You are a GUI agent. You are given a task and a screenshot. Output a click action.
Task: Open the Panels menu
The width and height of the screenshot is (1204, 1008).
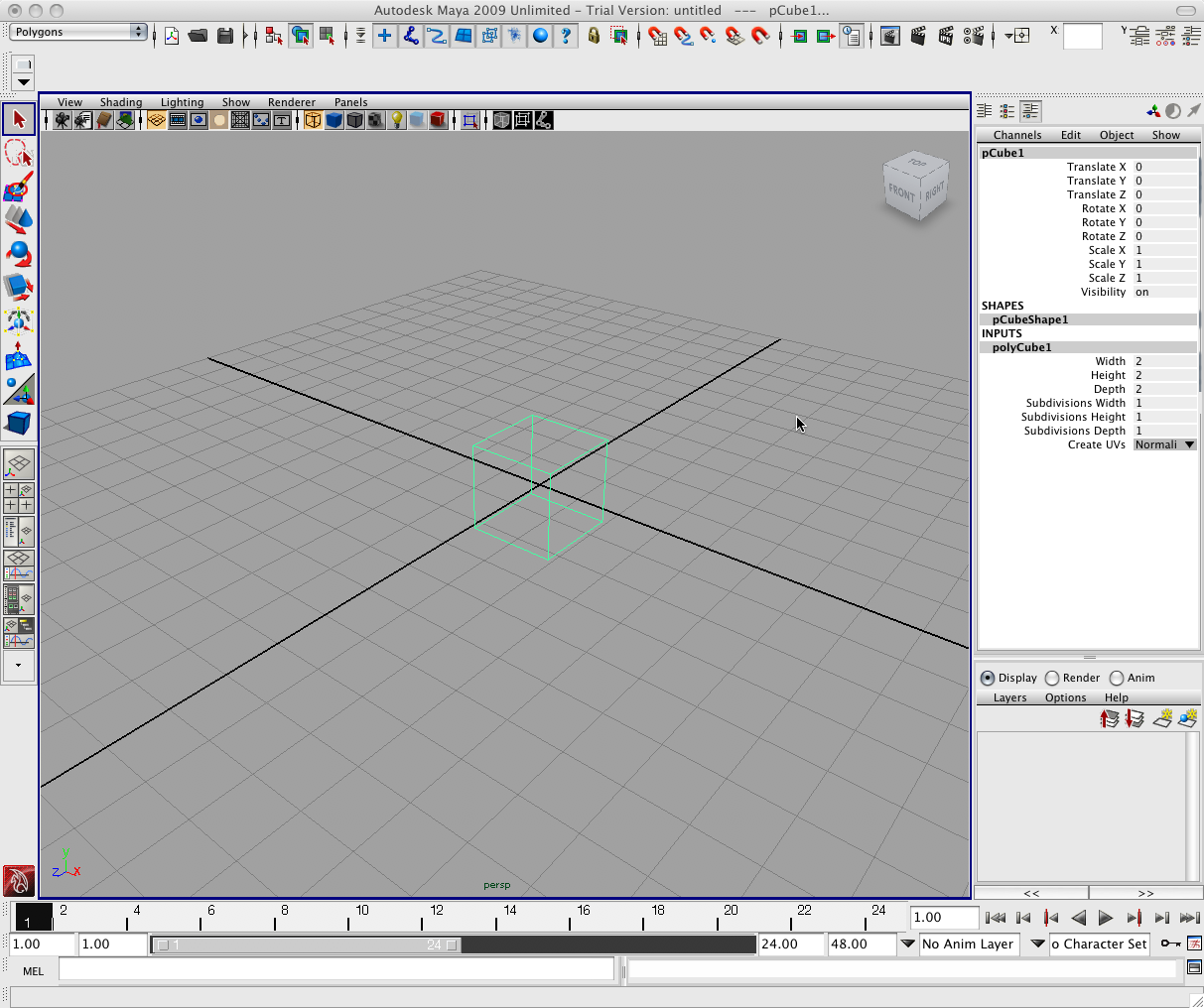[x=350, y=102]
